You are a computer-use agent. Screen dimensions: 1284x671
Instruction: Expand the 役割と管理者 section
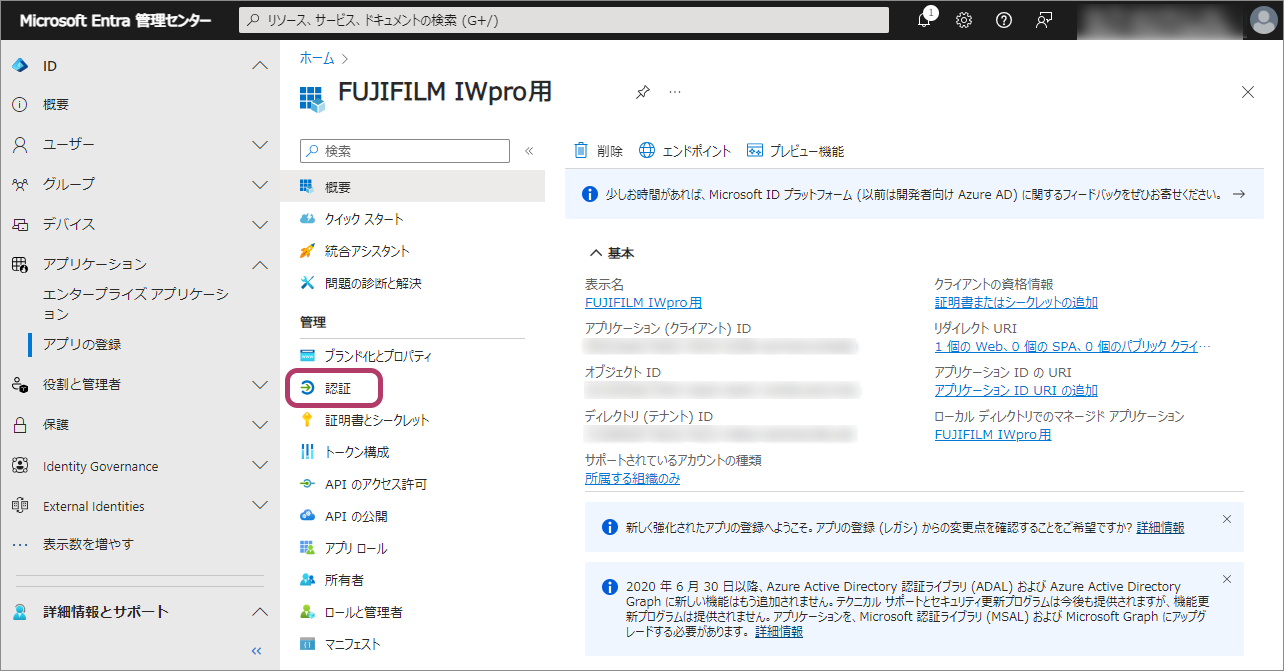pos(259,385)
